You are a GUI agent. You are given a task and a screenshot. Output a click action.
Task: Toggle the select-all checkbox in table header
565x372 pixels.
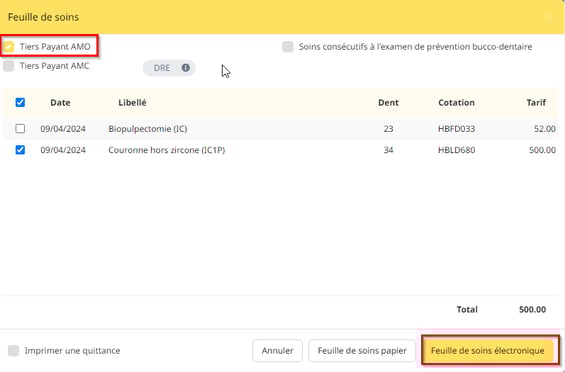(20, 102)
